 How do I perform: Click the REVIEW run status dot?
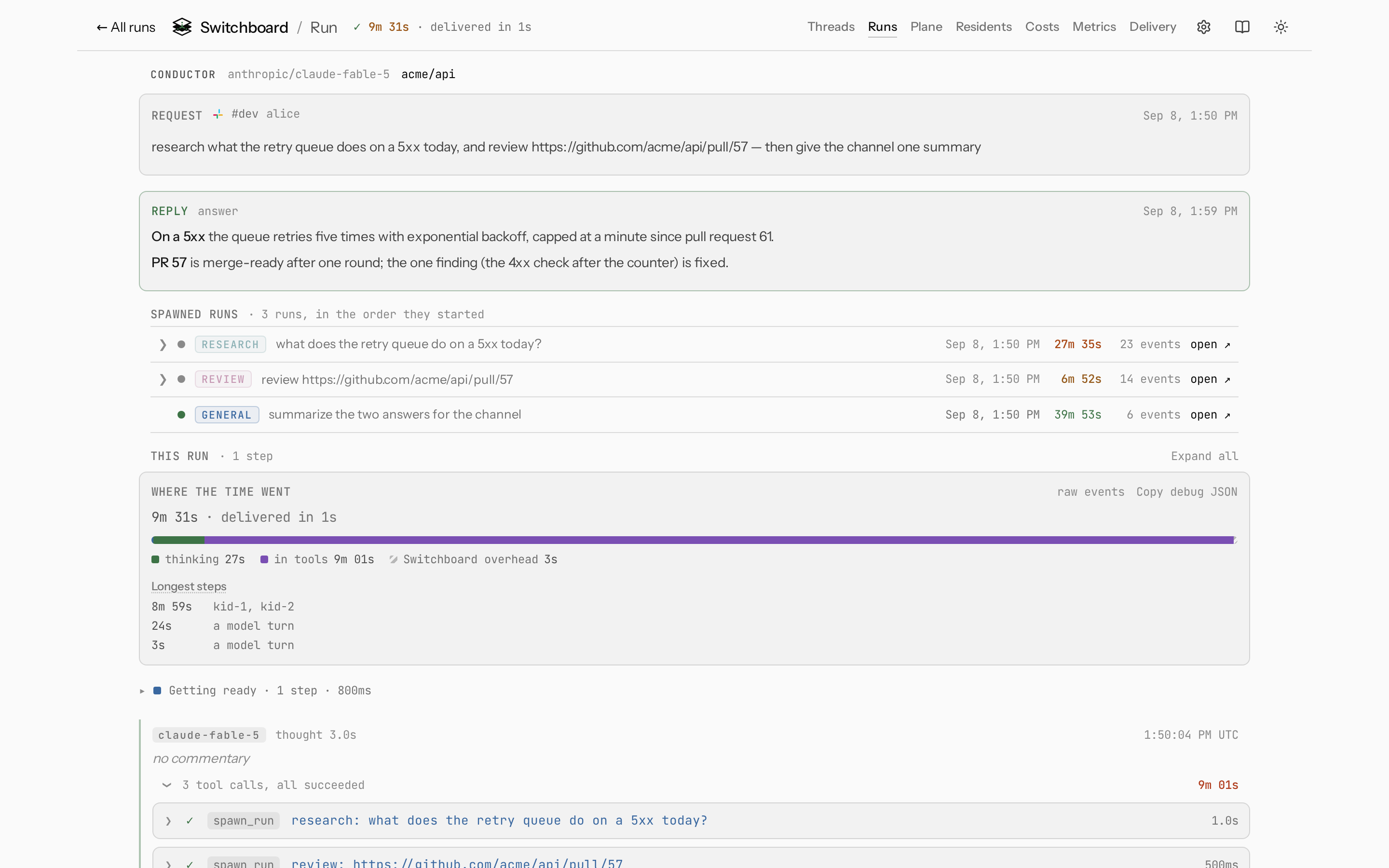(181, 379)
